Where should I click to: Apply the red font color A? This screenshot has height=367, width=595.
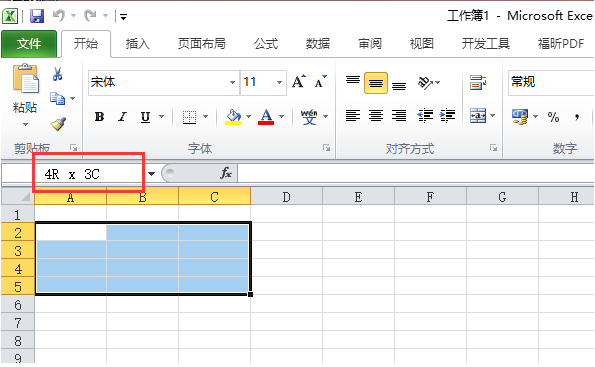(x=266, y=117)
